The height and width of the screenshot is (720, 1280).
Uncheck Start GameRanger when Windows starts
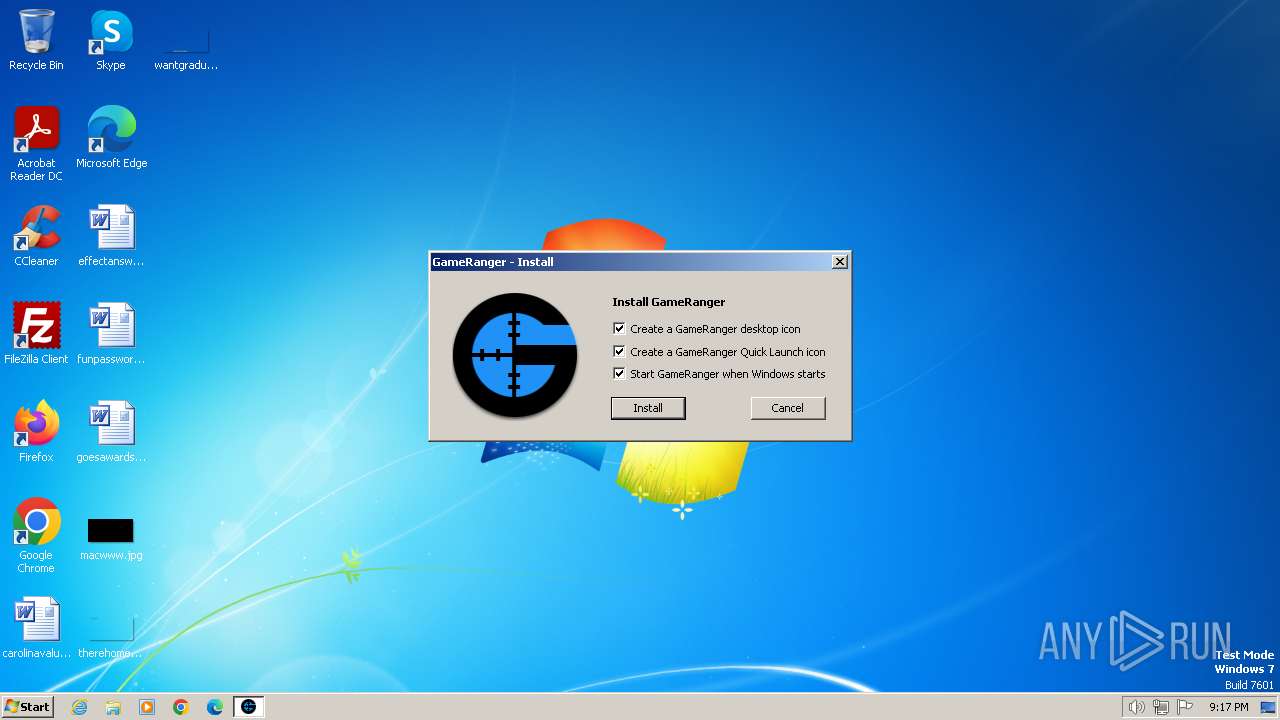[x=619, y=373]
